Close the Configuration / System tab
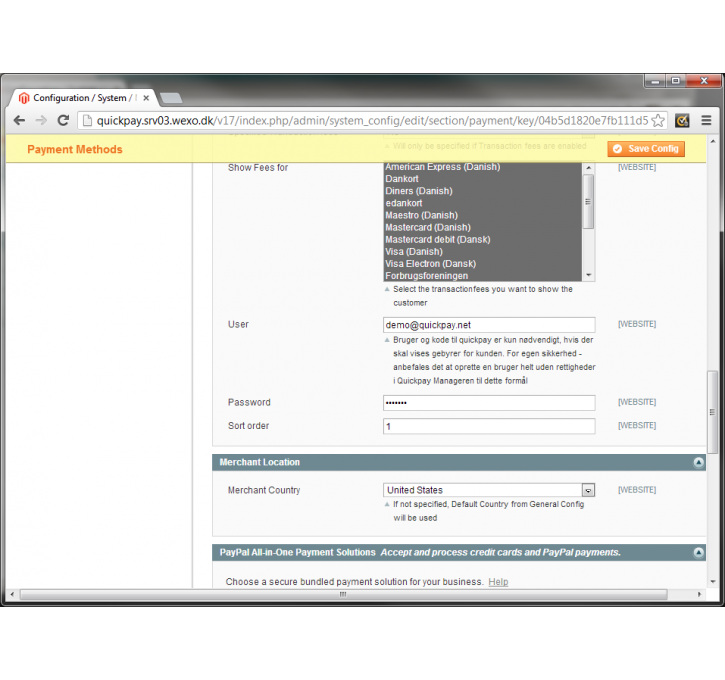 tap(146, 98)
